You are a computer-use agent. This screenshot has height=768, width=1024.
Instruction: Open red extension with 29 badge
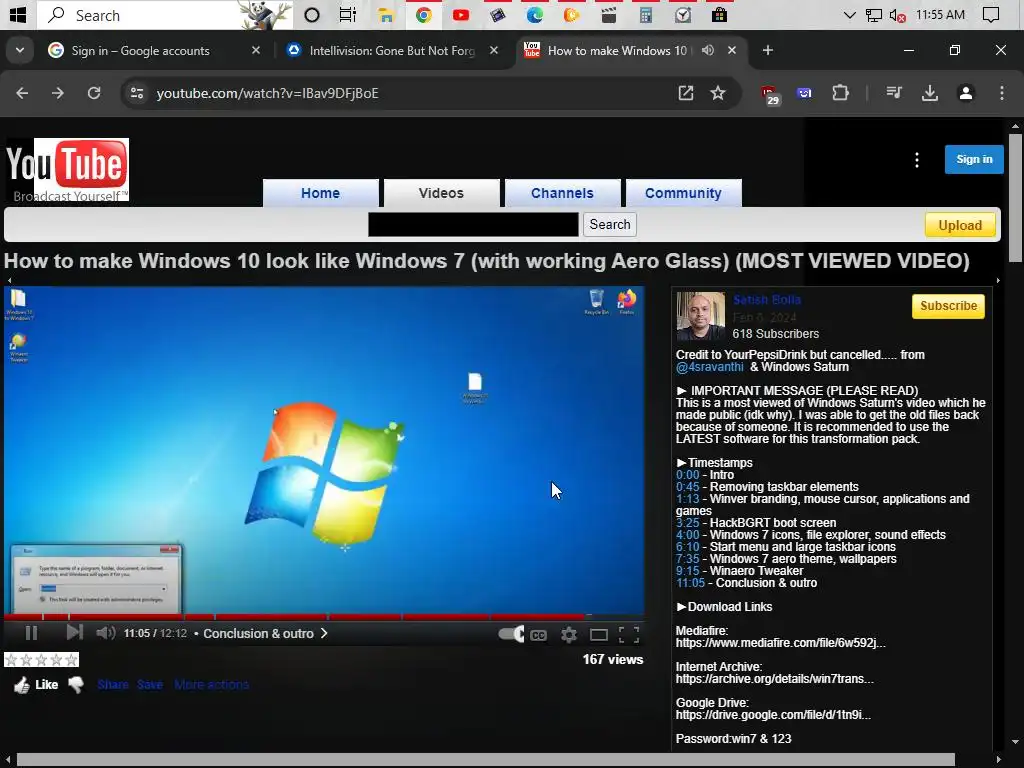pos(770,95)
